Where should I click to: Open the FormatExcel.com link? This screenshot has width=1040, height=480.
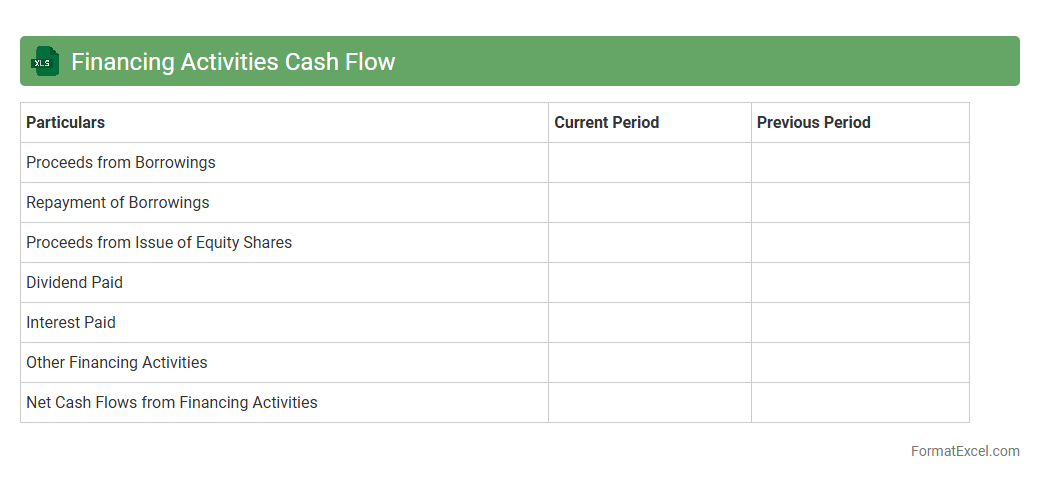(964, 451)
